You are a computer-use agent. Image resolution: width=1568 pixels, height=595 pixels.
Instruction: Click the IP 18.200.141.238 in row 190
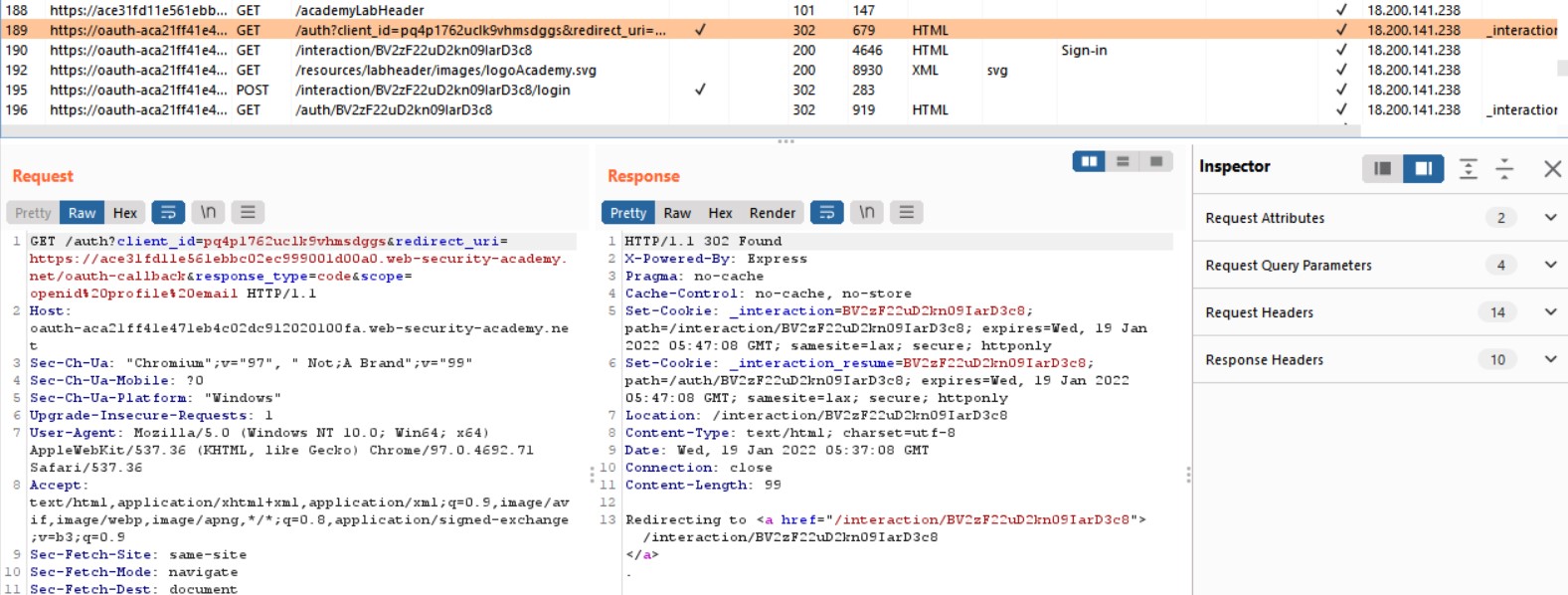pyautogui.click(x=1414, y=50)
